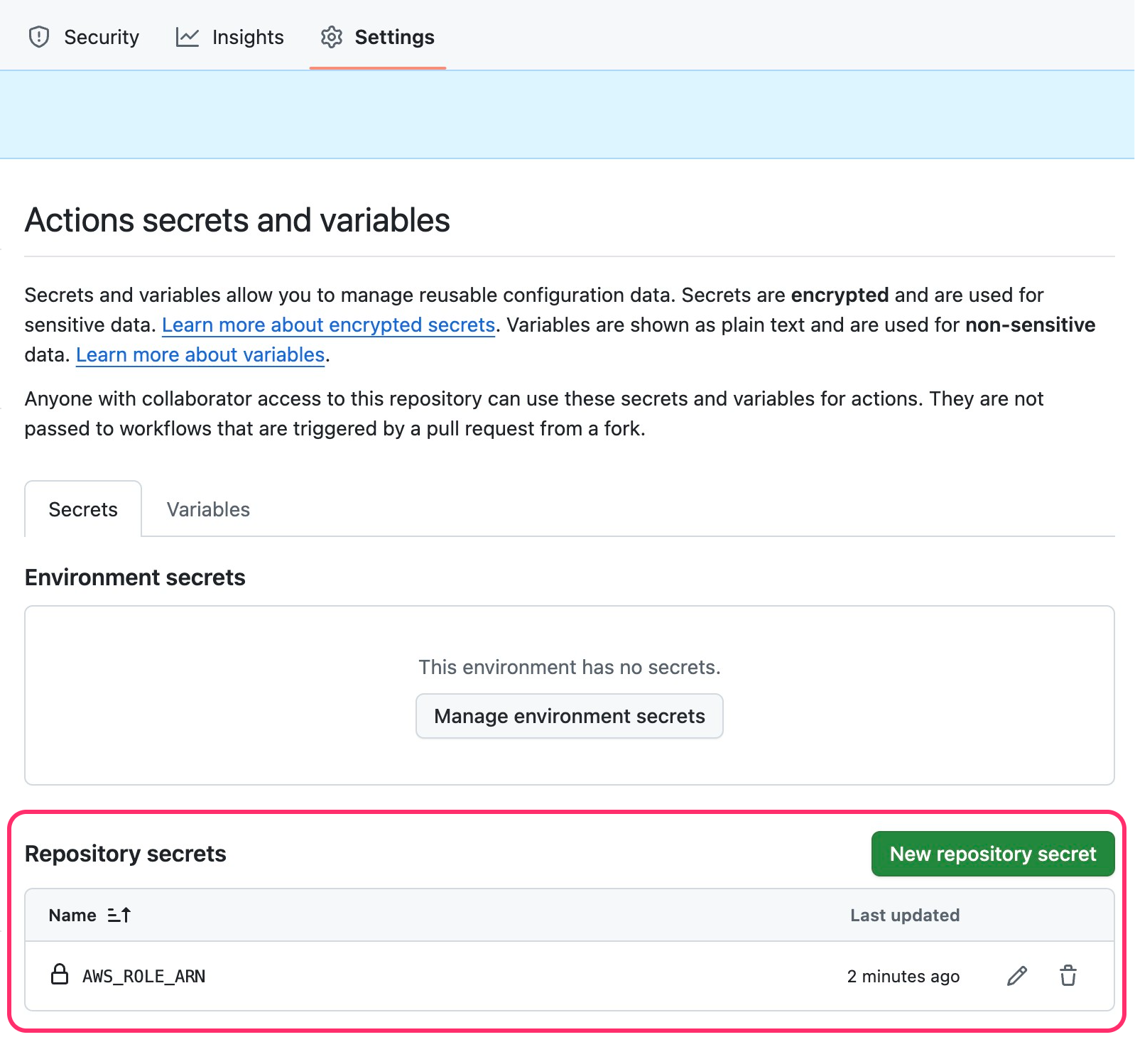Follow the Learn more about variables link
This screenshot has height=1064, width=1135.
click(200, 354)
